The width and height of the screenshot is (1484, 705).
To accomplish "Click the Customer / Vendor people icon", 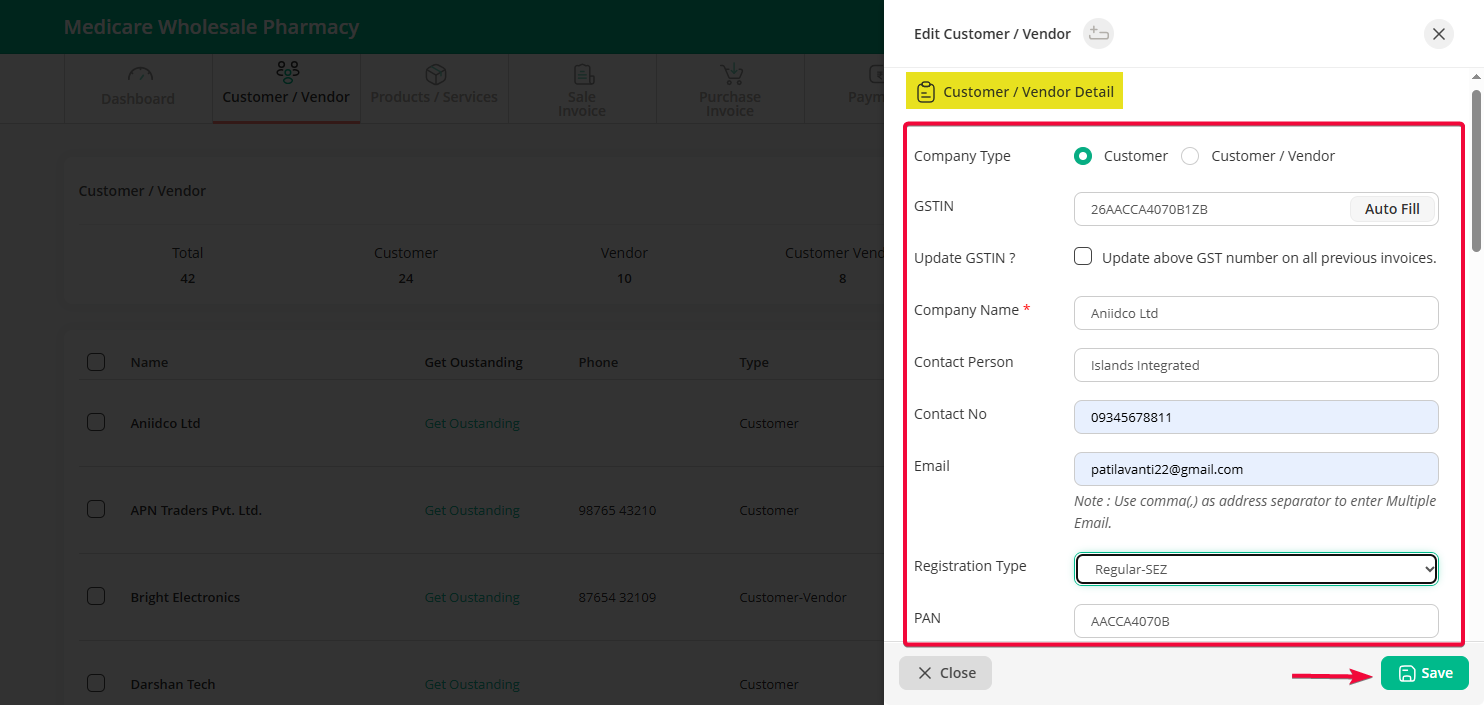I will (x=287, y=72).
